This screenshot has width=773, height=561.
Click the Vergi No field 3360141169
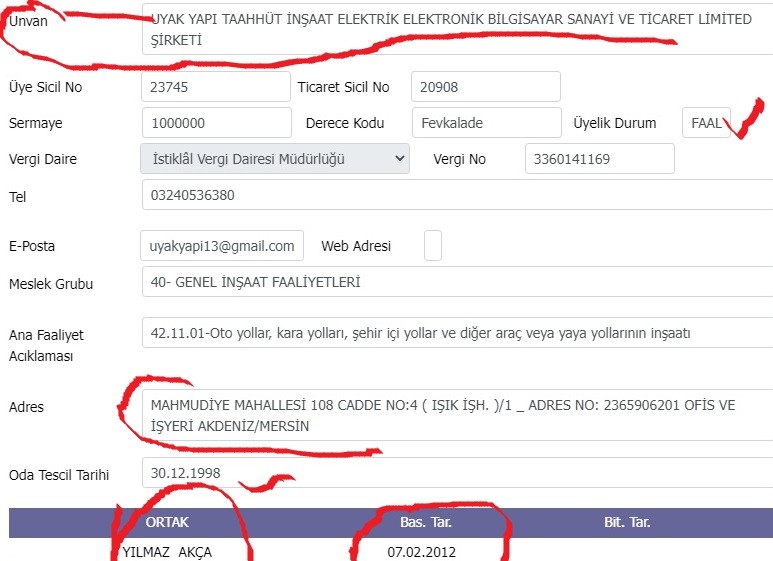click(599, 159)
